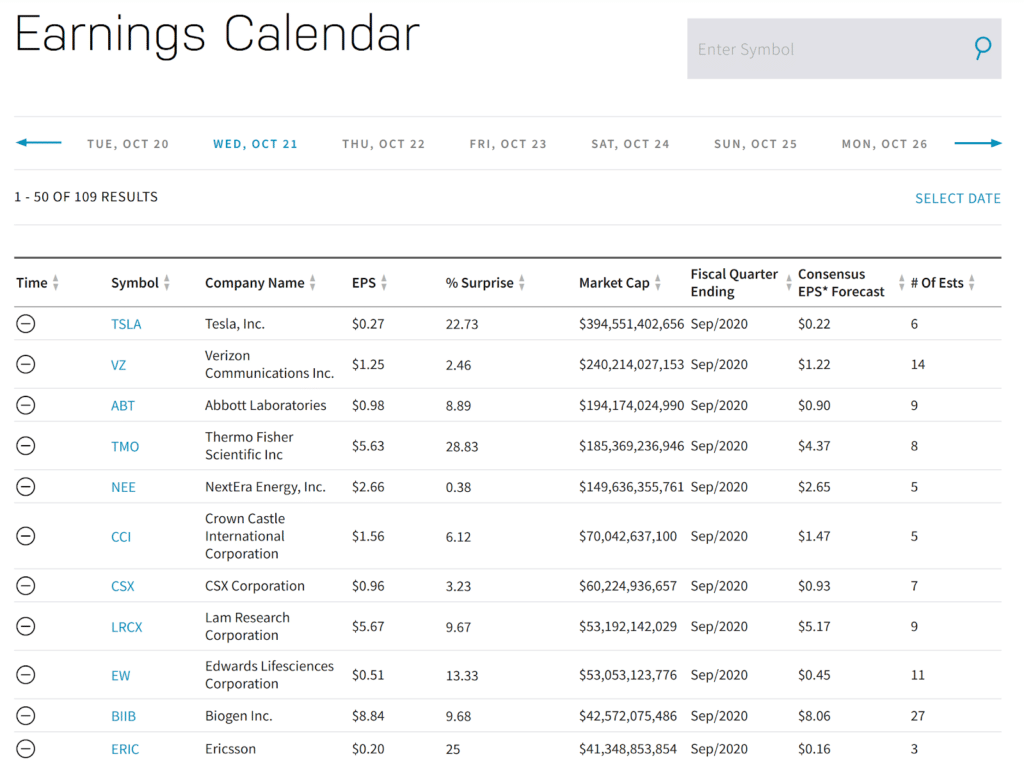Open the Sun, Oct 25 date tab
Screen dimensions: 1024x764
pos(756,144)
